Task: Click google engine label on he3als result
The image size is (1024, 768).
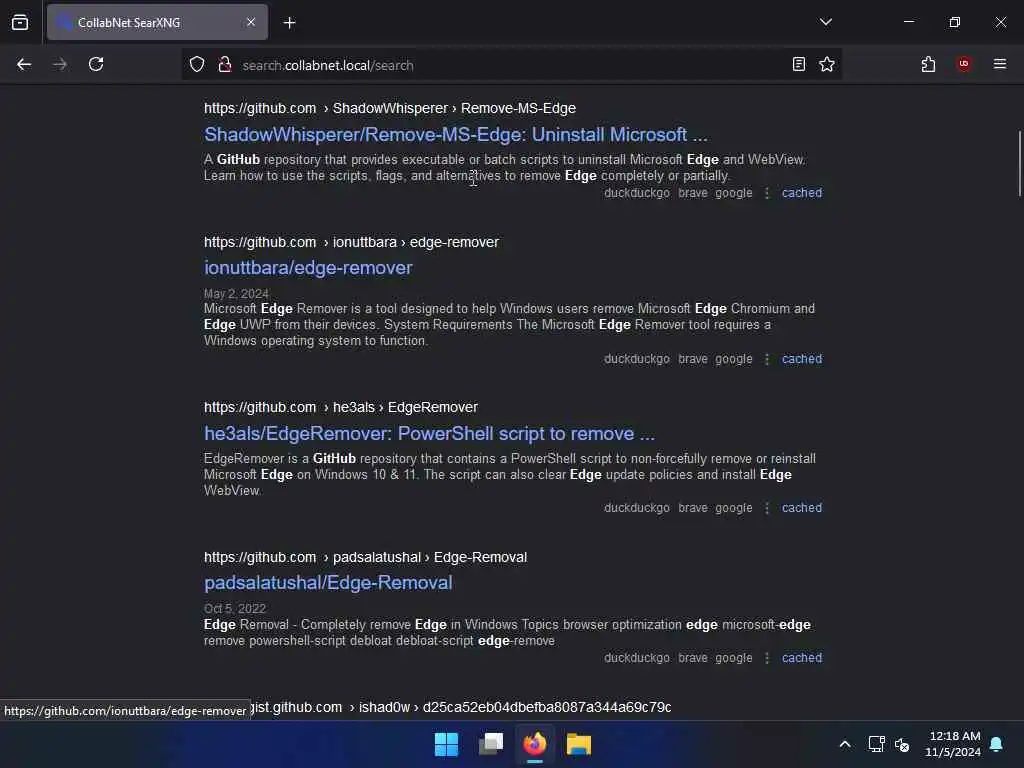Action: (x=733, y=508)
